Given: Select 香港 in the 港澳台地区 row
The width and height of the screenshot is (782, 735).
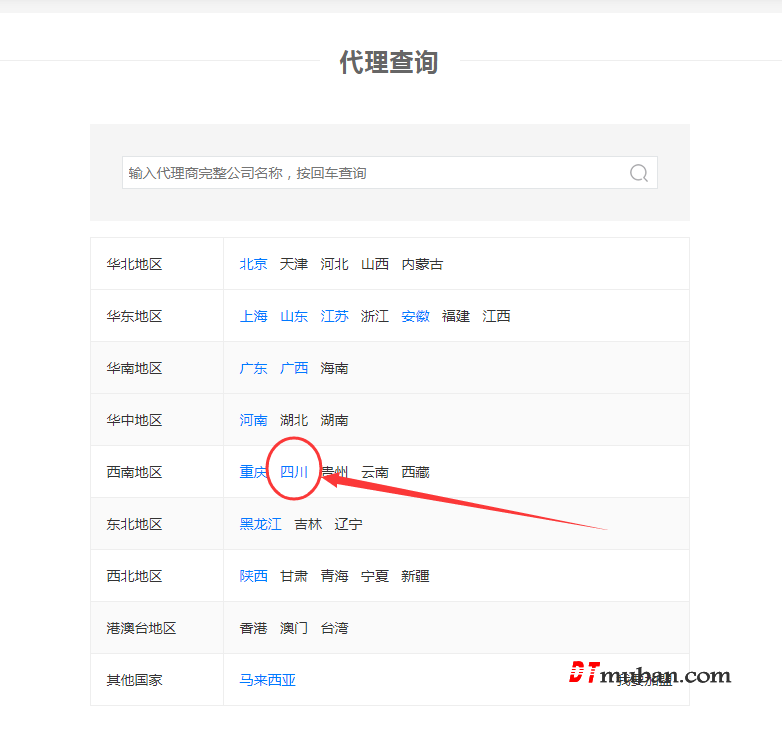Looking at the screenshot, I should pyautogui.click(x=253, y=628).
